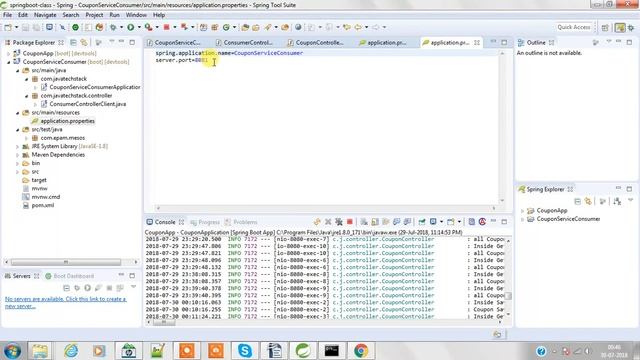Expand the CouponApp project in Package Explorer

[x=9, y=53]
